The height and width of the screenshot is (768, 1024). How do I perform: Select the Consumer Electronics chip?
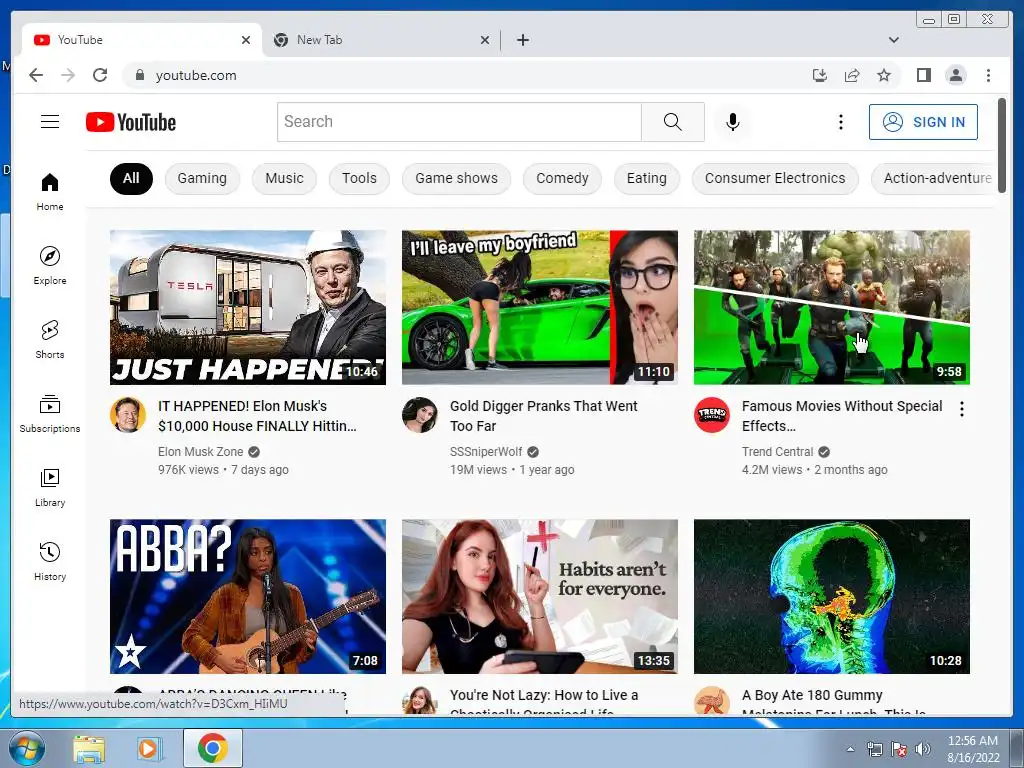coord(775,178)
